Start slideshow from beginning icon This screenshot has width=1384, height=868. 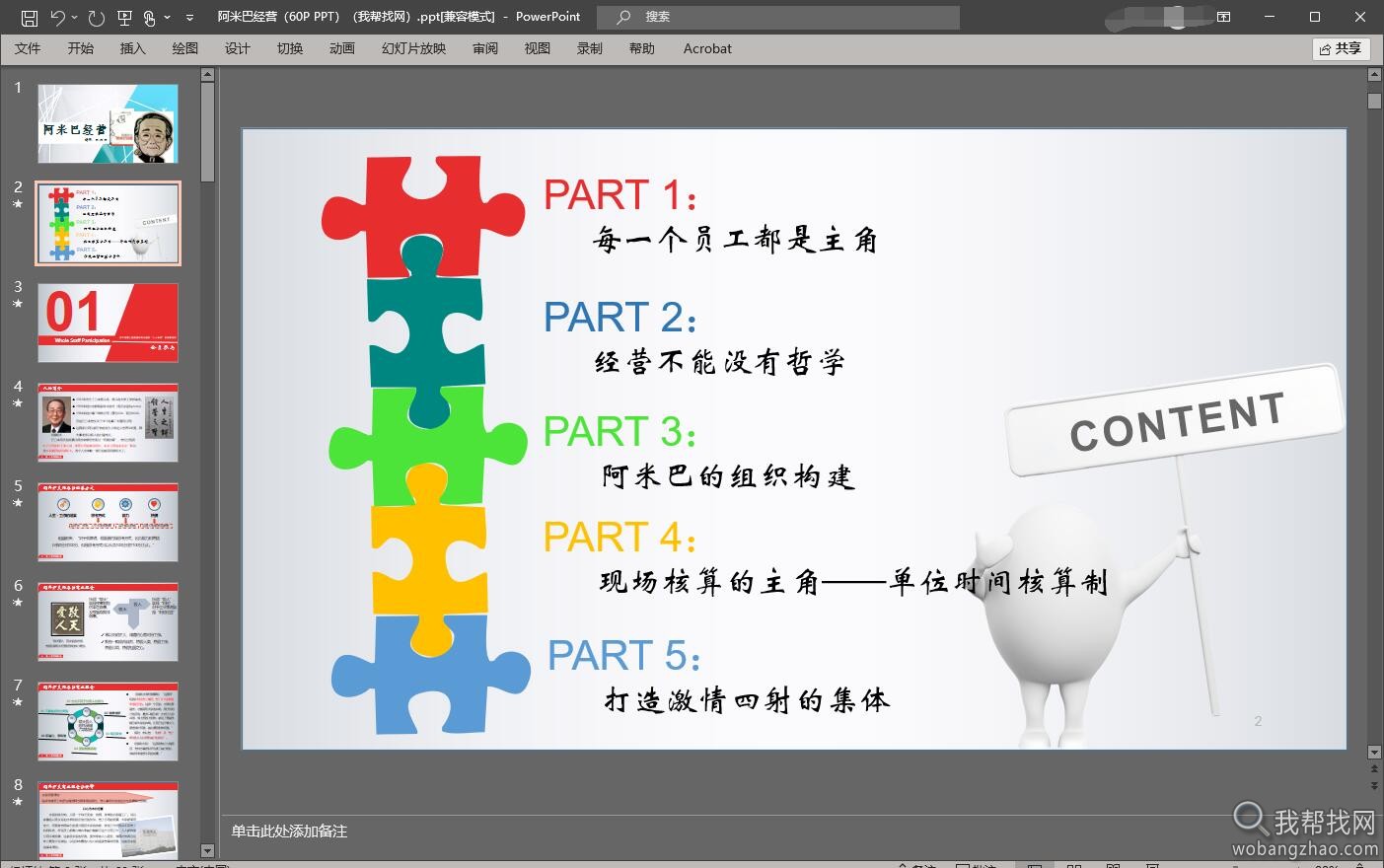(124, 17)
